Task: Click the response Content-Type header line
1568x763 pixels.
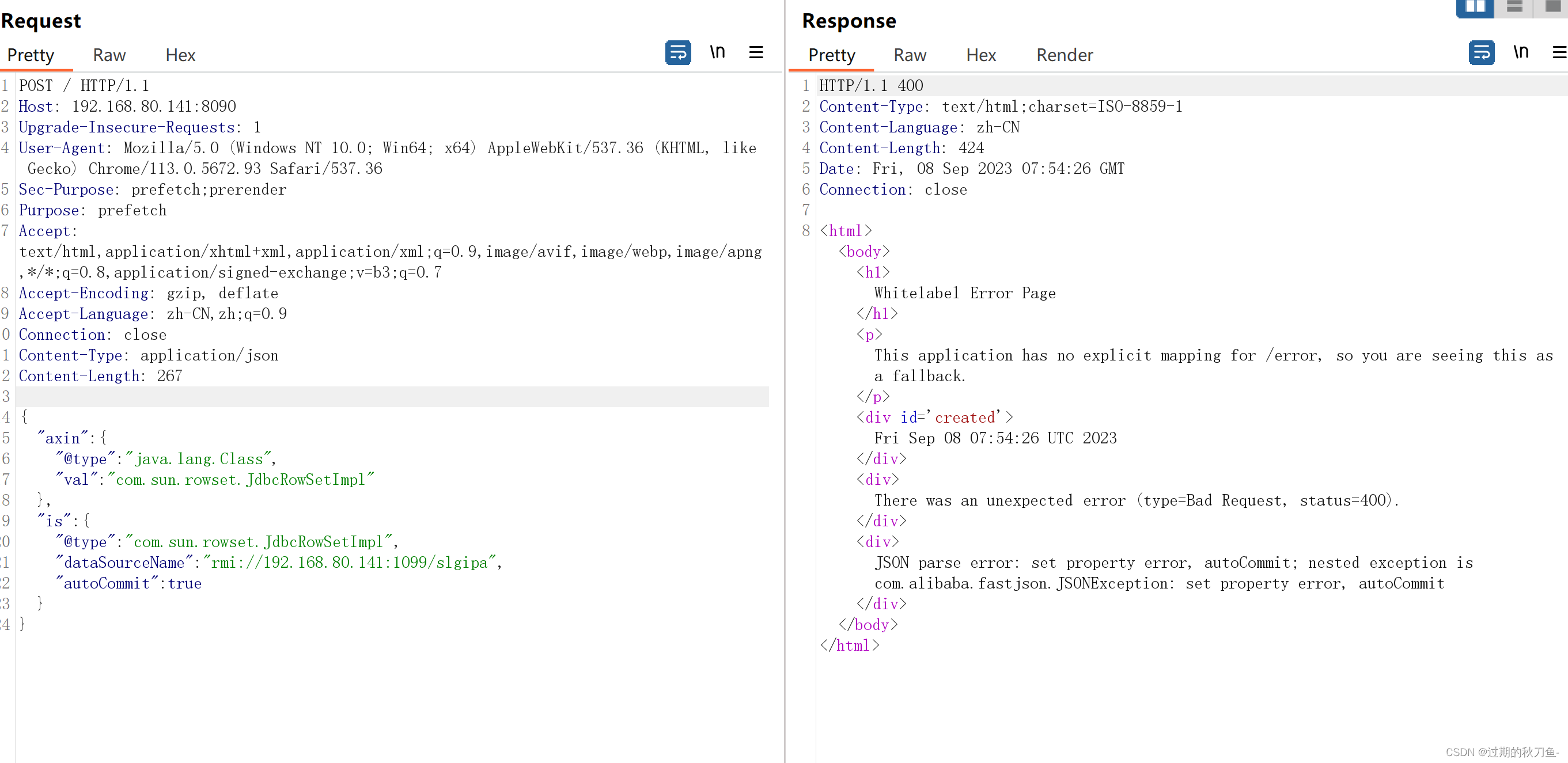Action: 1001,107
